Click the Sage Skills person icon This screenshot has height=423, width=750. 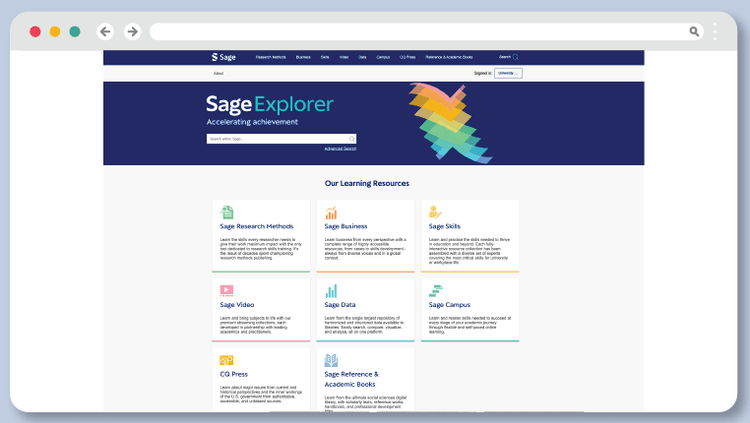pyautogui.click(x=435, y=212)
